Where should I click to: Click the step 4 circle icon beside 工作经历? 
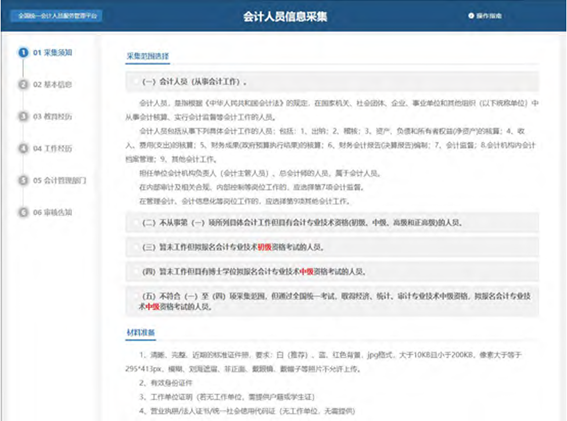click(x=23, y=148)
